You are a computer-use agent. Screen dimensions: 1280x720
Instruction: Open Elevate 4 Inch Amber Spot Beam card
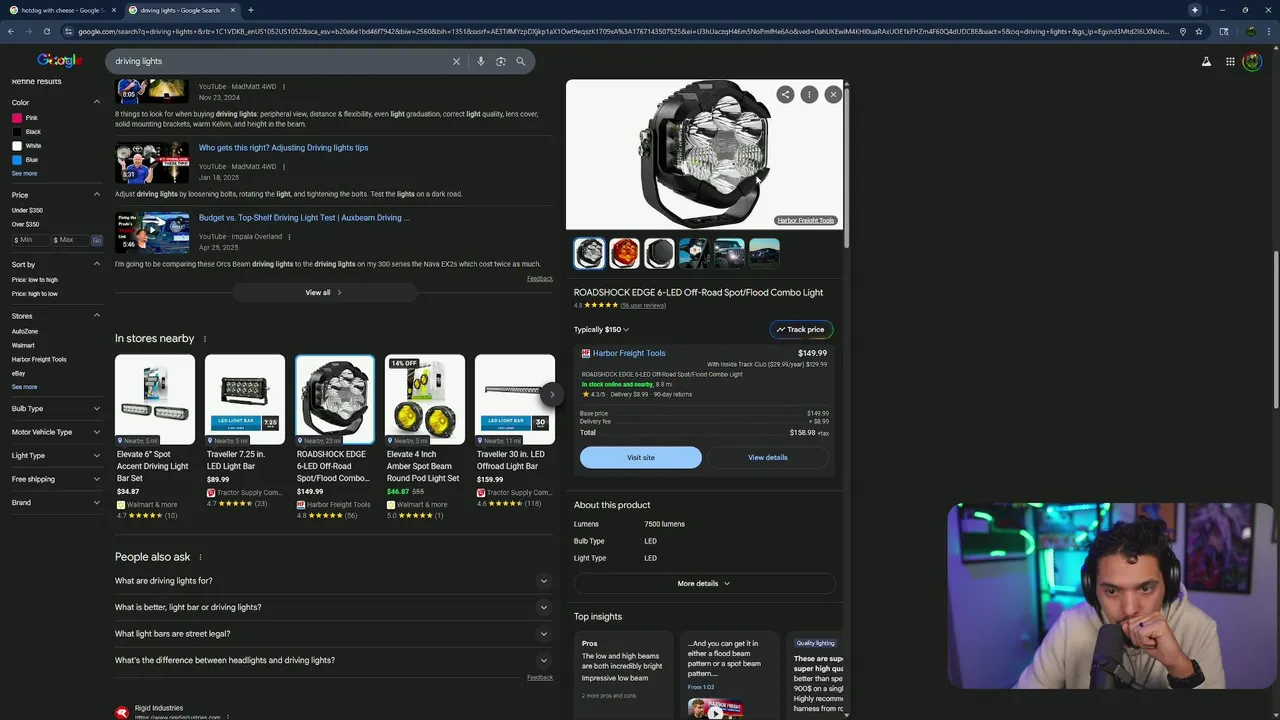[425, 438]
